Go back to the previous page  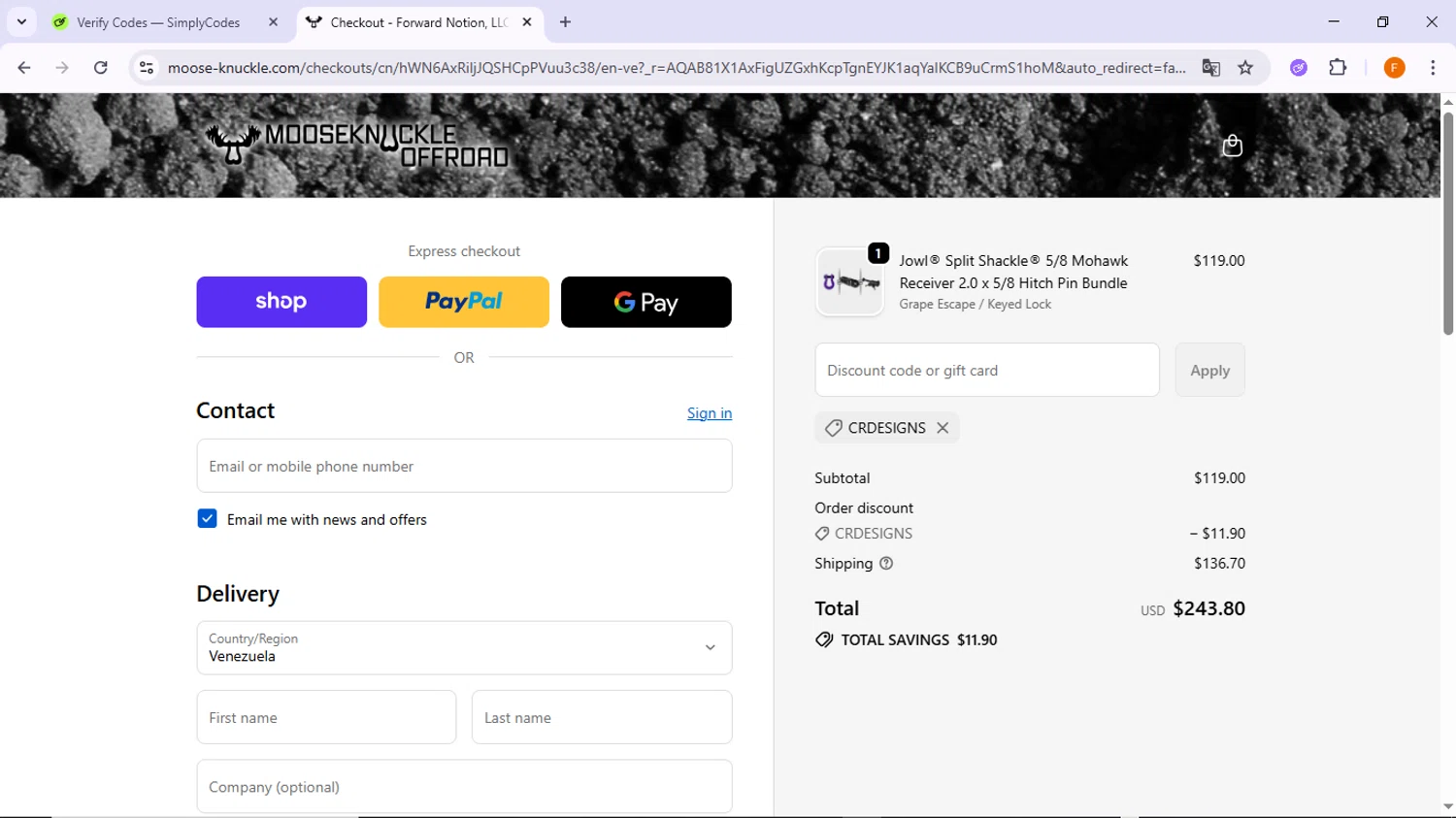24,68
